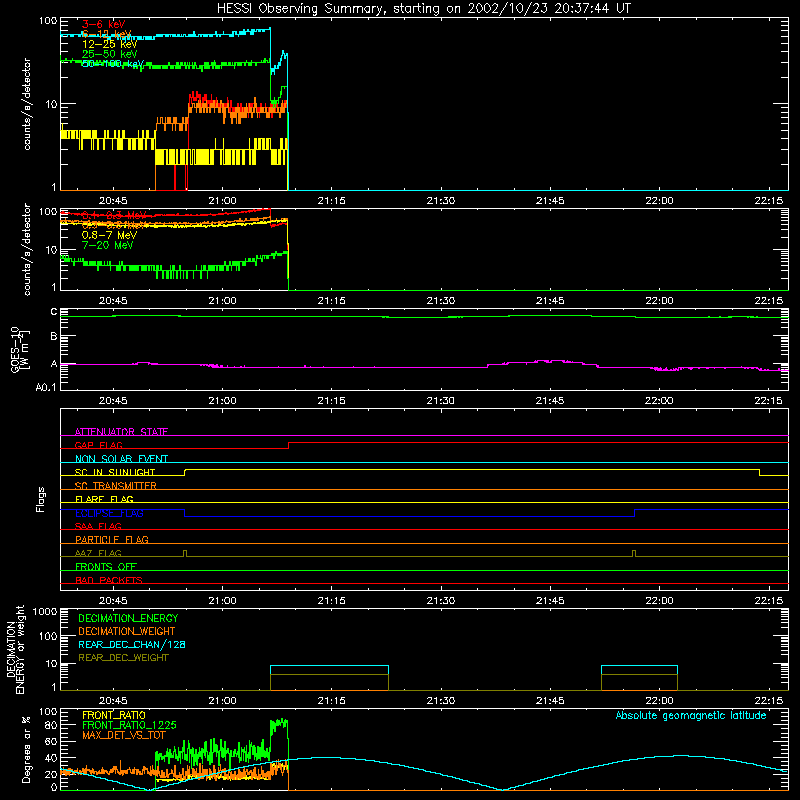The image size is (800, 800).
Task: Select the FLARE_FLAG label
Action: coord(104,499)
